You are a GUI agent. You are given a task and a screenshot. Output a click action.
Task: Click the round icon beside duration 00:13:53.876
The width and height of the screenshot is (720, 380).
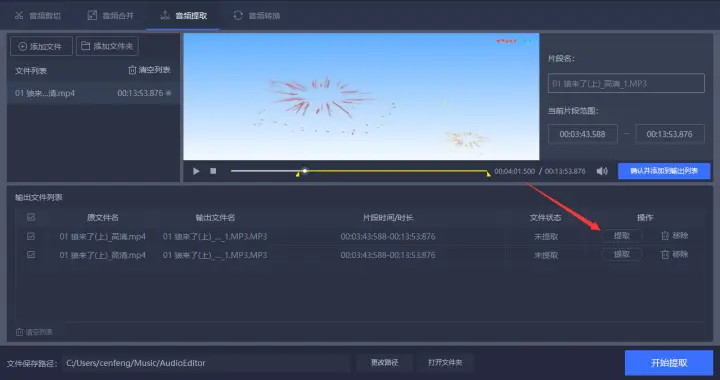coord(169,93)
